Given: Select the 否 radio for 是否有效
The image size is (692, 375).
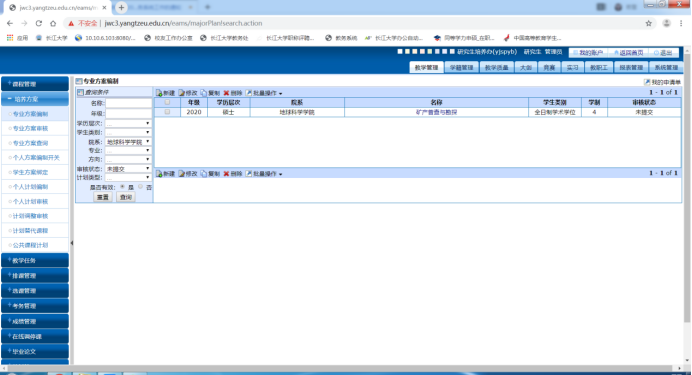Looking at the screenshot, I should pos(140,187).
